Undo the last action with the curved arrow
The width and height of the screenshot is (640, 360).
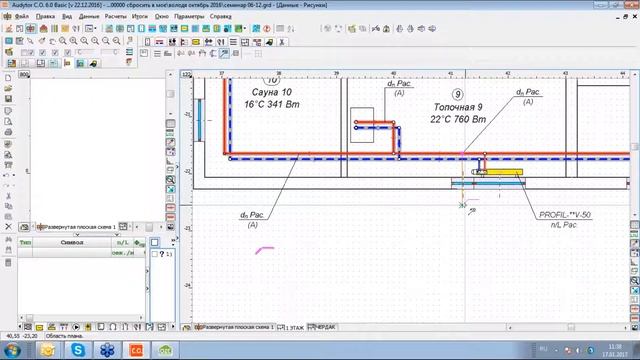coord(7,175)
